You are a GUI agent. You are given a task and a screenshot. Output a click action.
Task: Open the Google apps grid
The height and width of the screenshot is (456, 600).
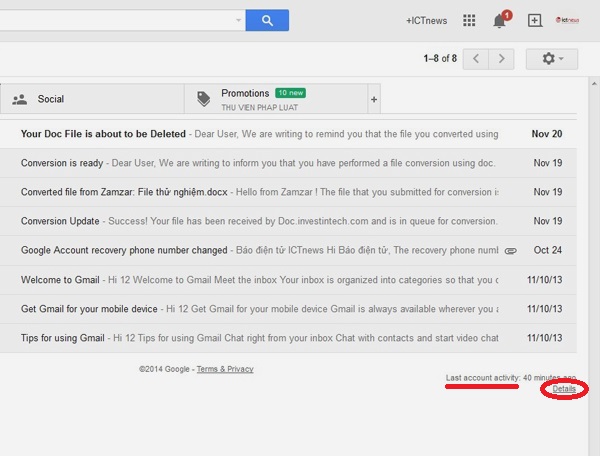pyautogui.click(x=469, y=20)
